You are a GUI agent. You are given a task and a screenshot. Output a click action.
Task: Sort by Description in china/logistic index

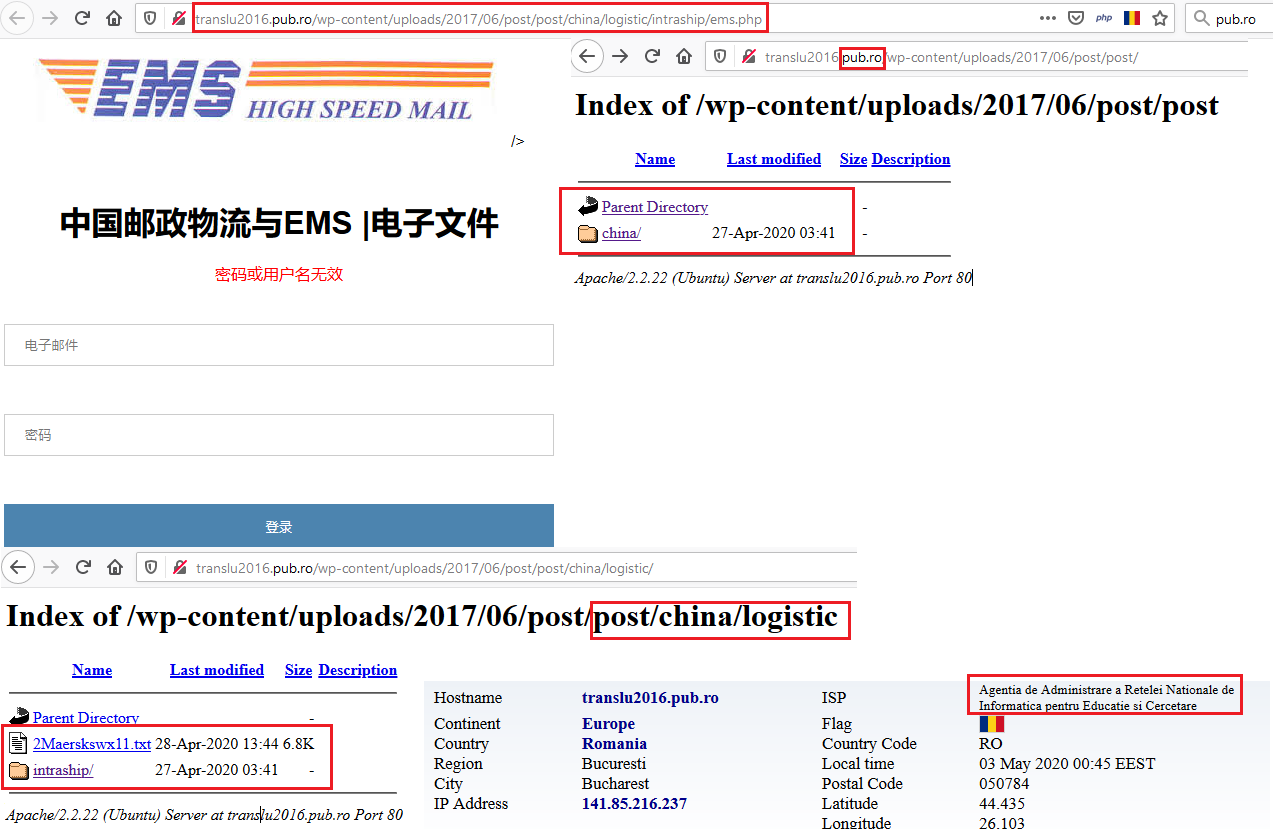(x=358, y=670)
